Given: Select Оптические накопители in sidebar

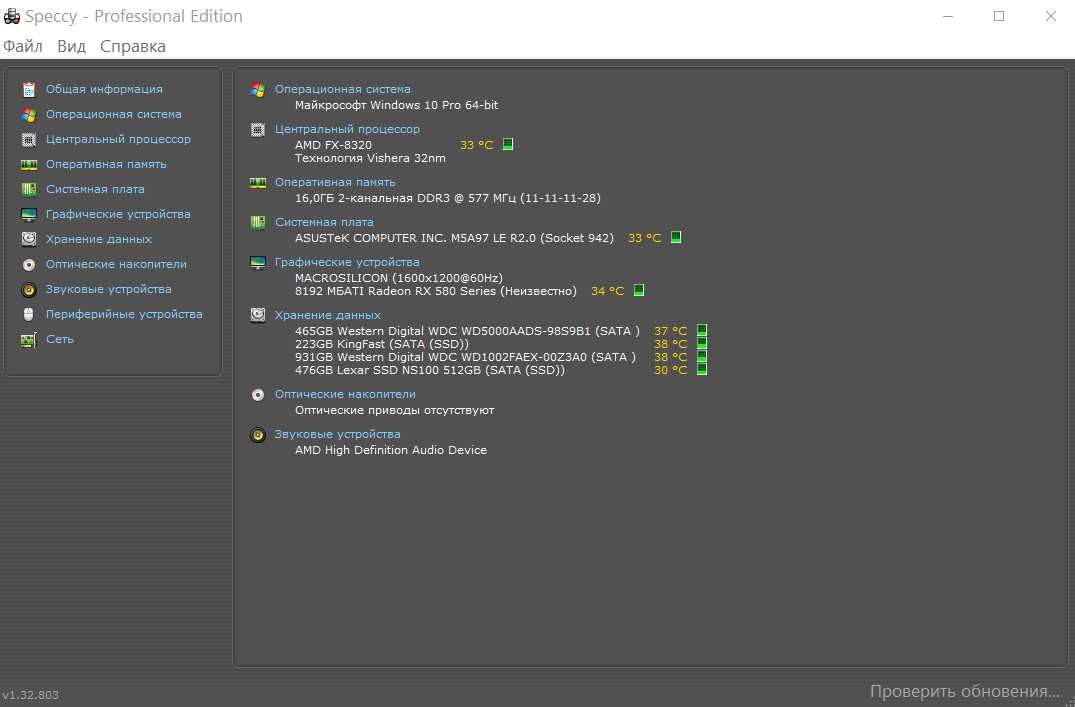Looking at the screenshot, I should [x=117, y=265].
